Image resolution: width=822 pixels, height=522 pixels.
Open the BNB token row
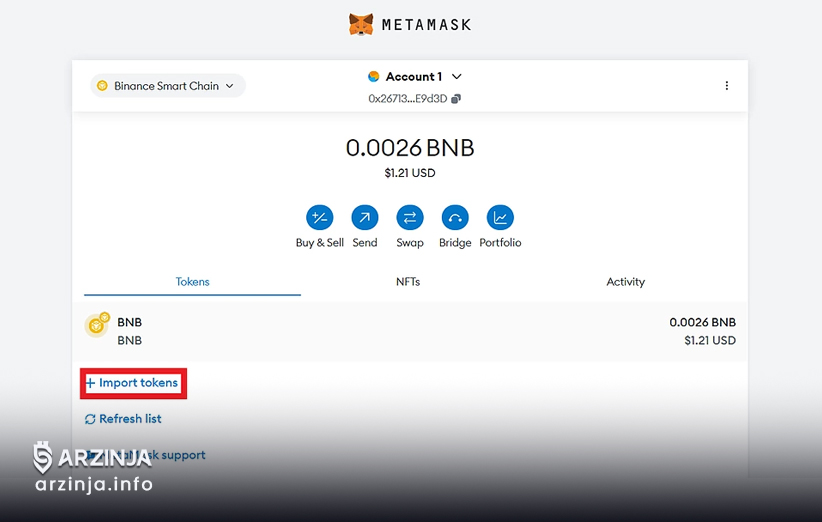pos(410,331)
